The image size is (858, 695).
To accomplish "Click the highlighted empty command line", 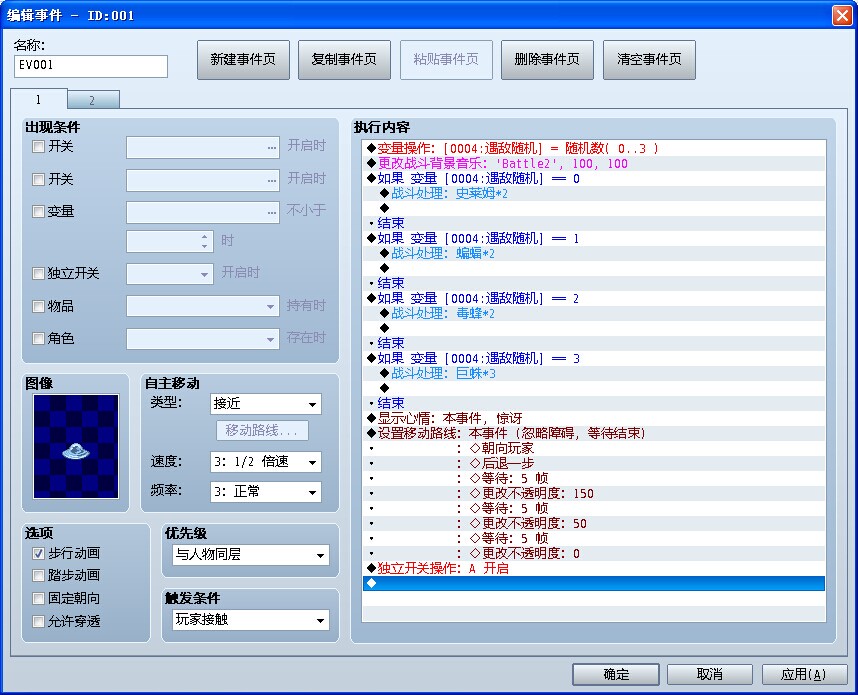I will coord(594,583).
